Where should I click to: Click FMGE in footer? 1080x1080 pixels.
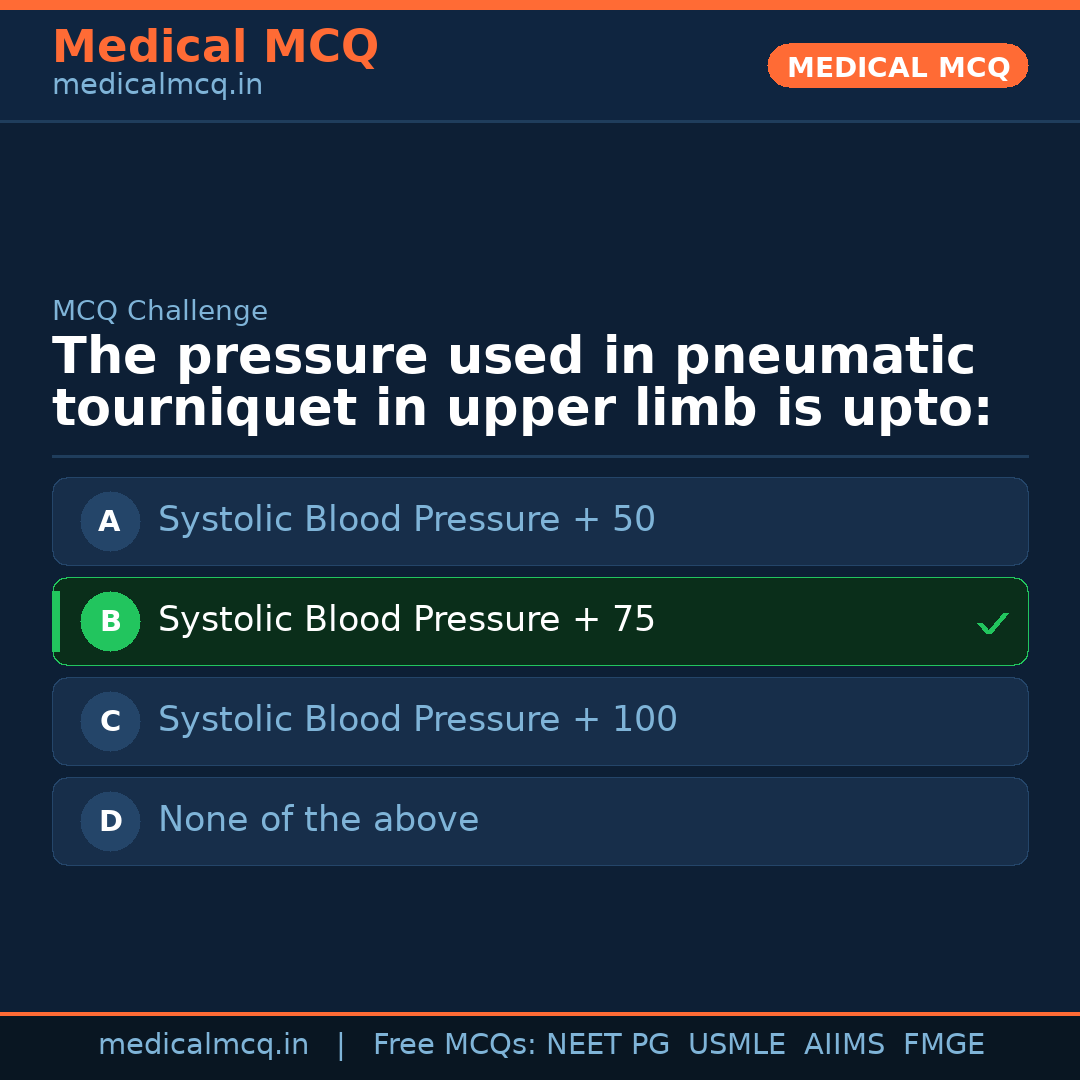tap(943, 1045)
